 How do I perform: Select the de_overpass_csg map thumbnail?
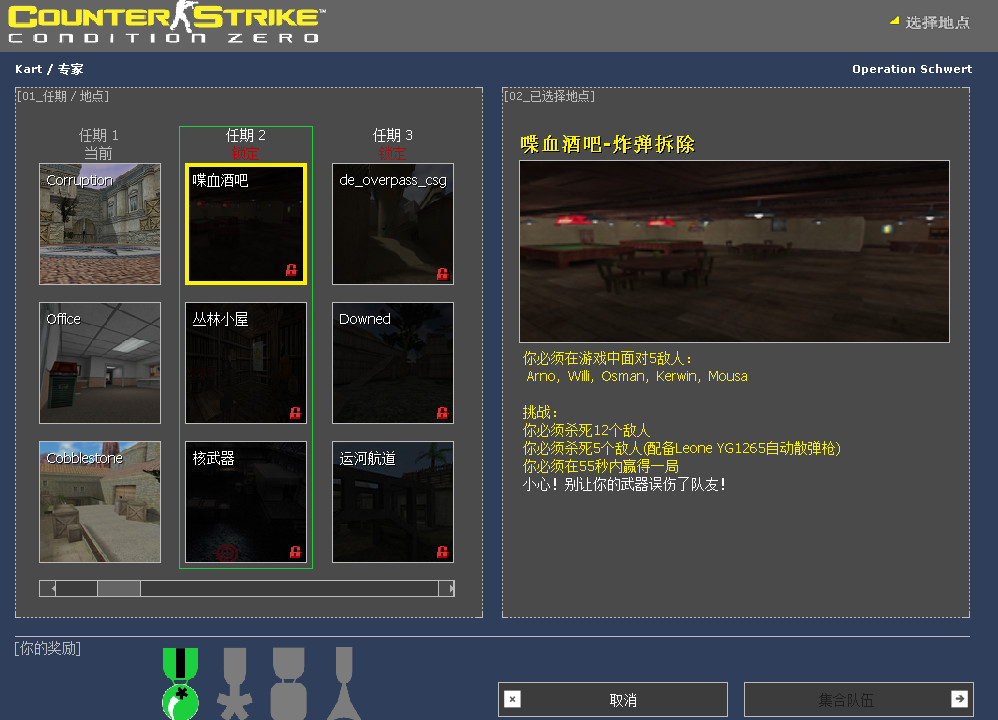point(393,224)
